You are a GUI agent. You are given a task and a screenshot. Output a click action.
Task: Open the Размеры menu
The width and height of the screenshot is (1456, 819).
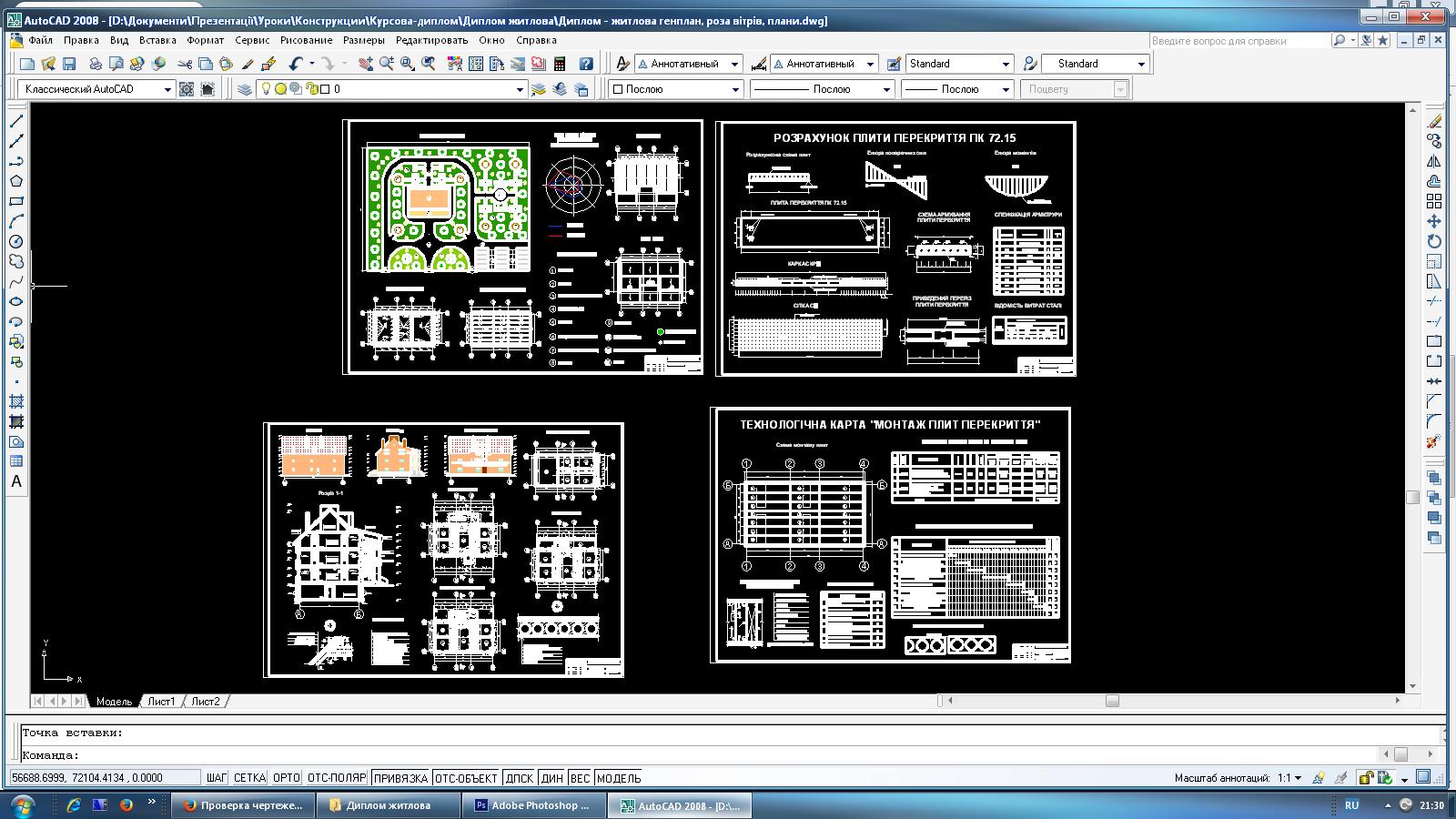point(364,40)
